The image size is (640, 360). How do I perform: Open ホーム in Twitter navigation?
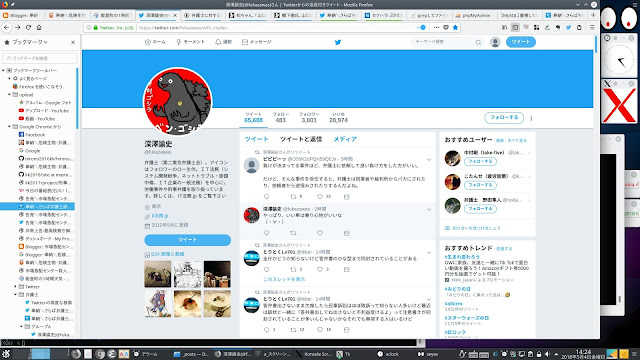(156, 42)
